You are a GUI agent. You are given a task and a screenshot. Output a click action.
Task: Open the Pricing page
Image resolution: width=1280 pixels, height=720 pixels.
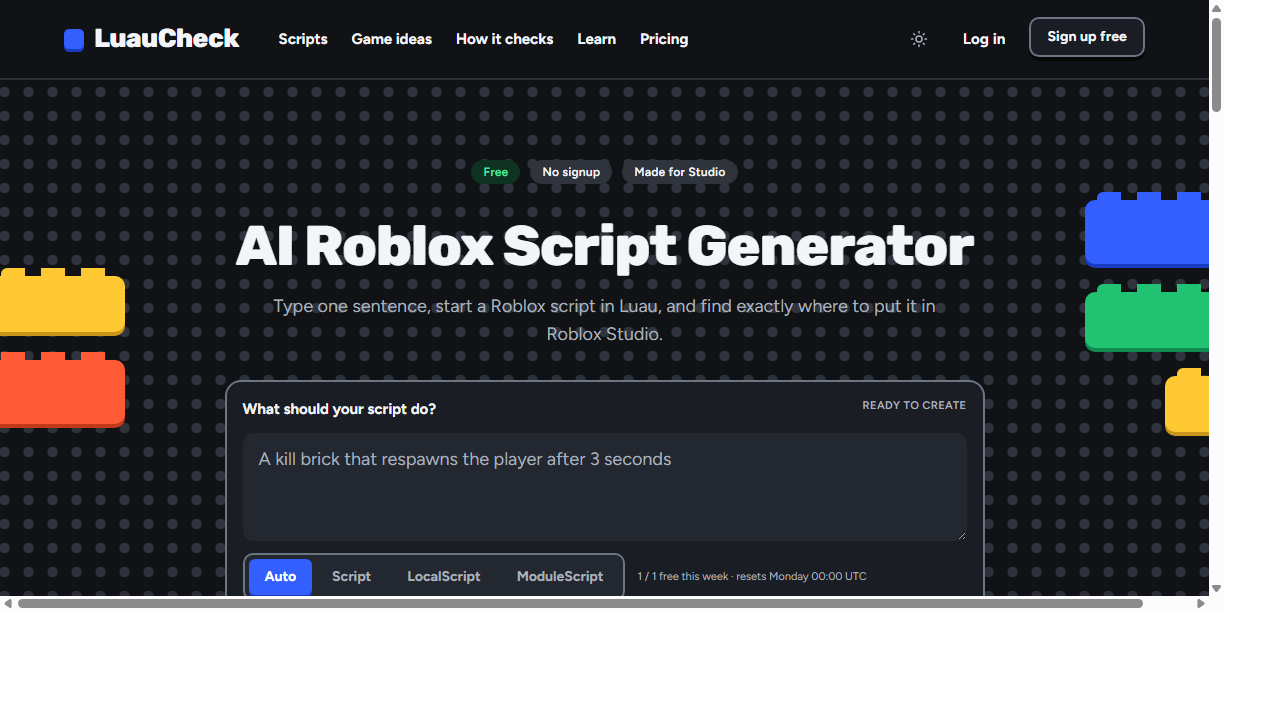pos(664,39)
